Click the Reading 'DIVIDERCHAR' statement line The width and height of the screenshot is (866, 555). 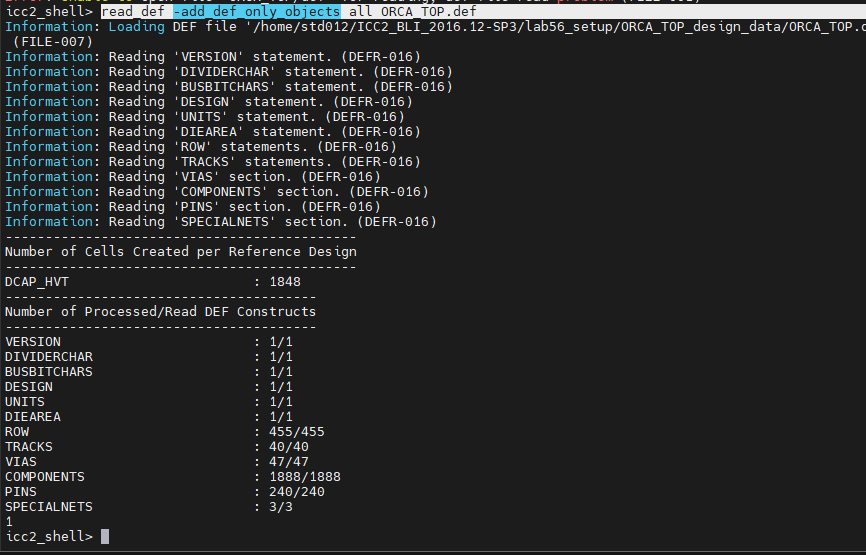click(229, 71)
